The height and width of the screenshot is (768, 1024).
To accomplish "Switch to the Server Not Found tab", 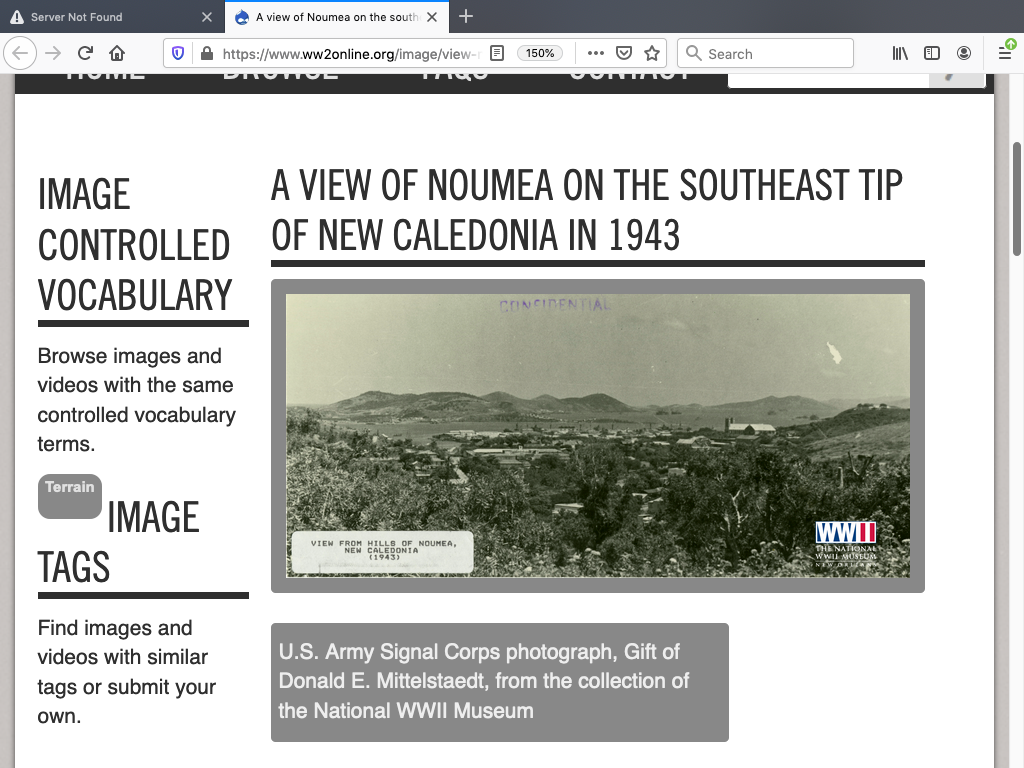I will coord(105,17).
